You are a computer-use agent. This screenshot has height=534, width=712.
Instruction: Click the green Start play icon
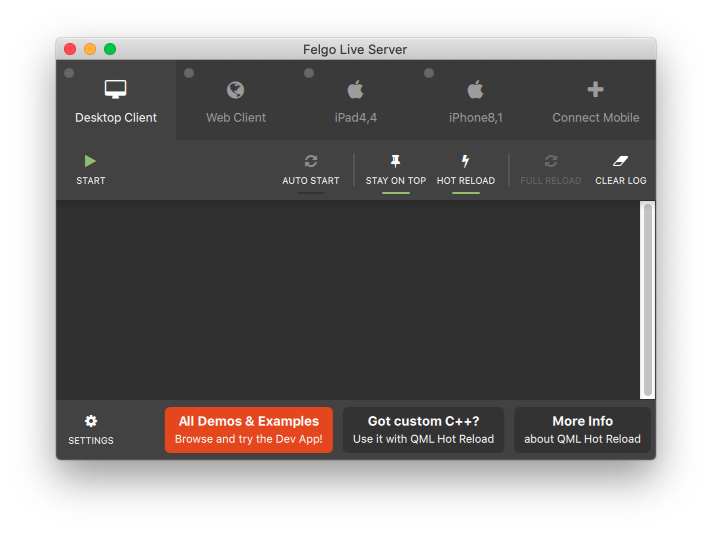(x=90, y=161)
